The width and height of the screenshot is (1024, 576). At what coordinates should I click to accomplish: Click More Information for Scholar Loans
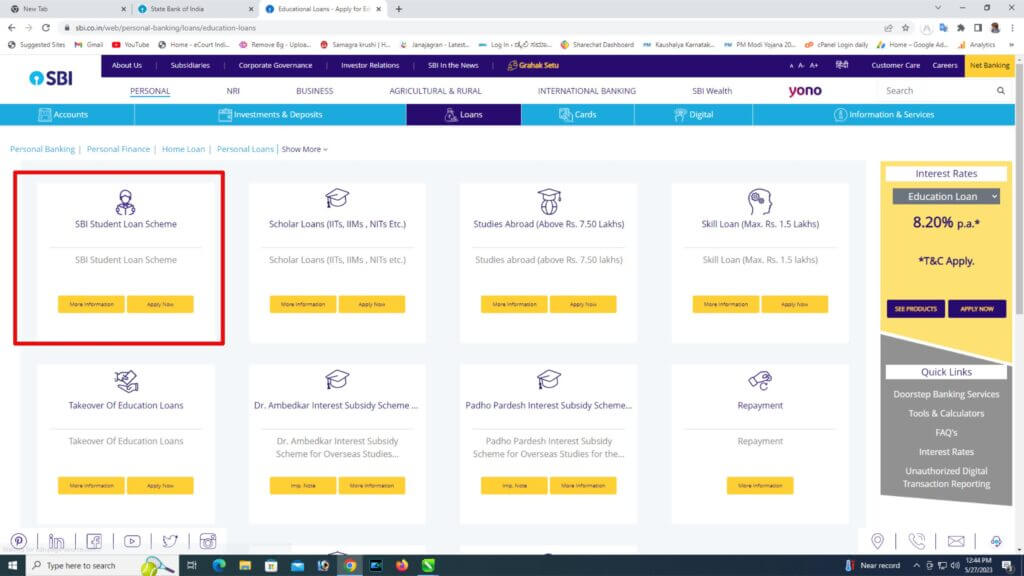302,304
